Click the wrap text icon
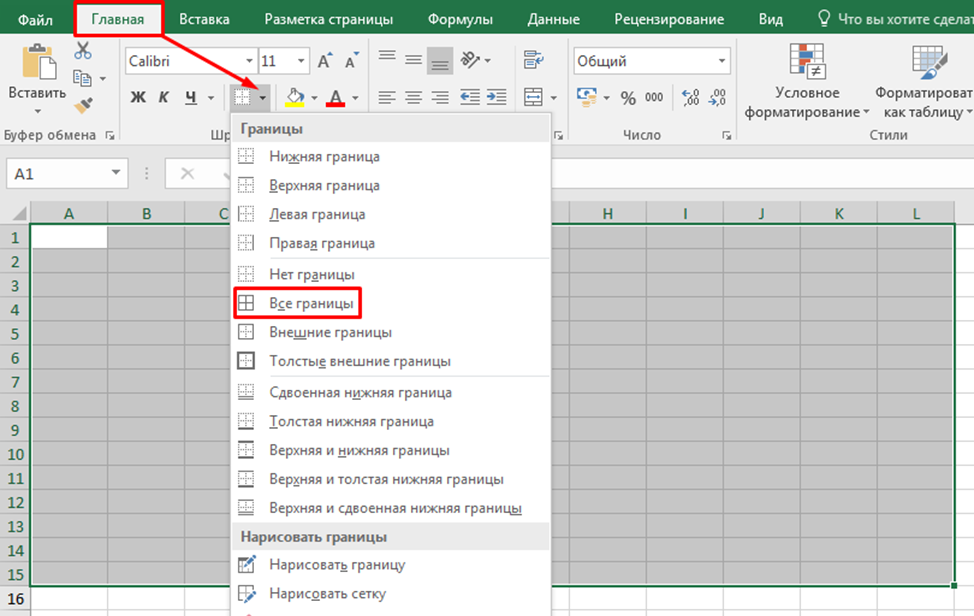The width and height of the screenshot is (974, 616). point(534,60)
